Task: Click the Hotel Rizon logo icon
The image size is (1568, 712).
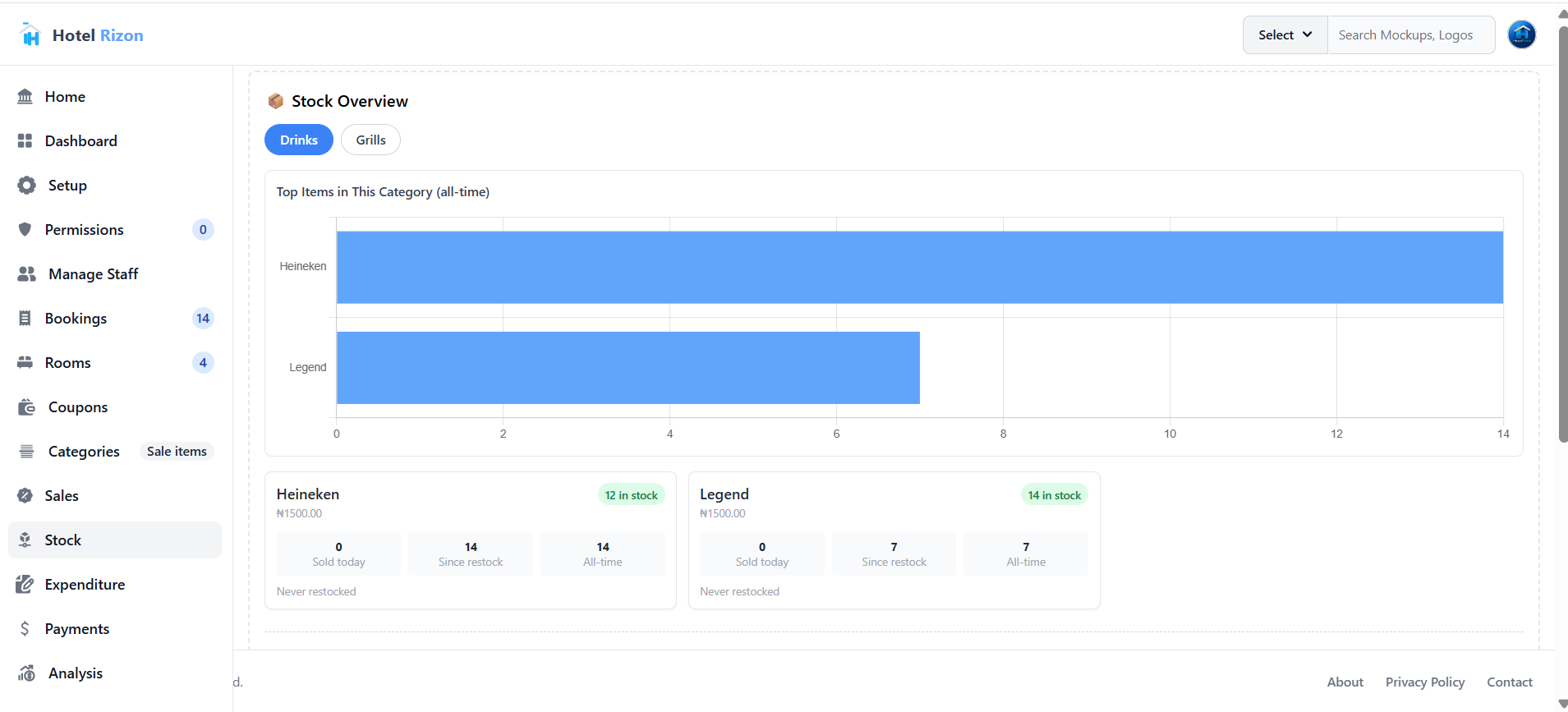Action: pos(30,34)
